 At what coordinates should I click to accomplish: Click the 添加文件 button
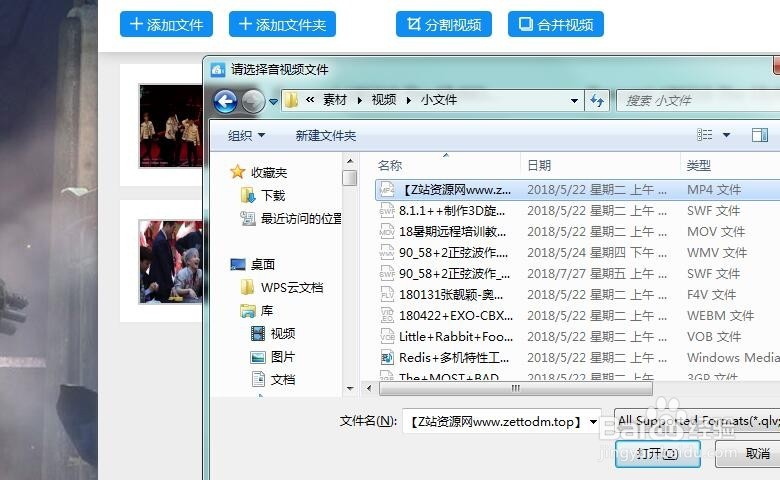[166, 24]
